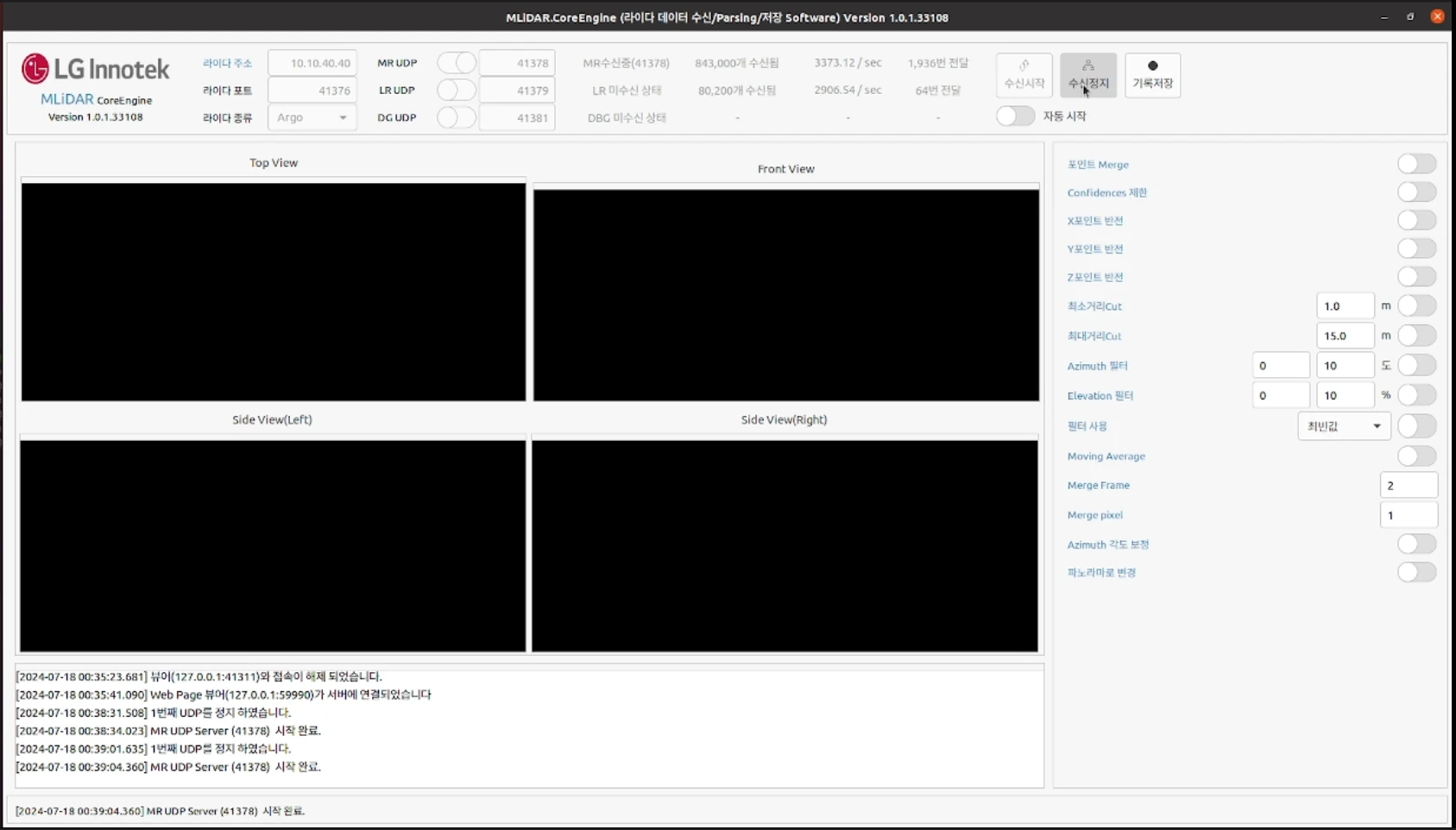The width and height of the screenshot is (1456, 830).
Task: Click the DG UDP port 41381 field
Action: click(517, 117)
